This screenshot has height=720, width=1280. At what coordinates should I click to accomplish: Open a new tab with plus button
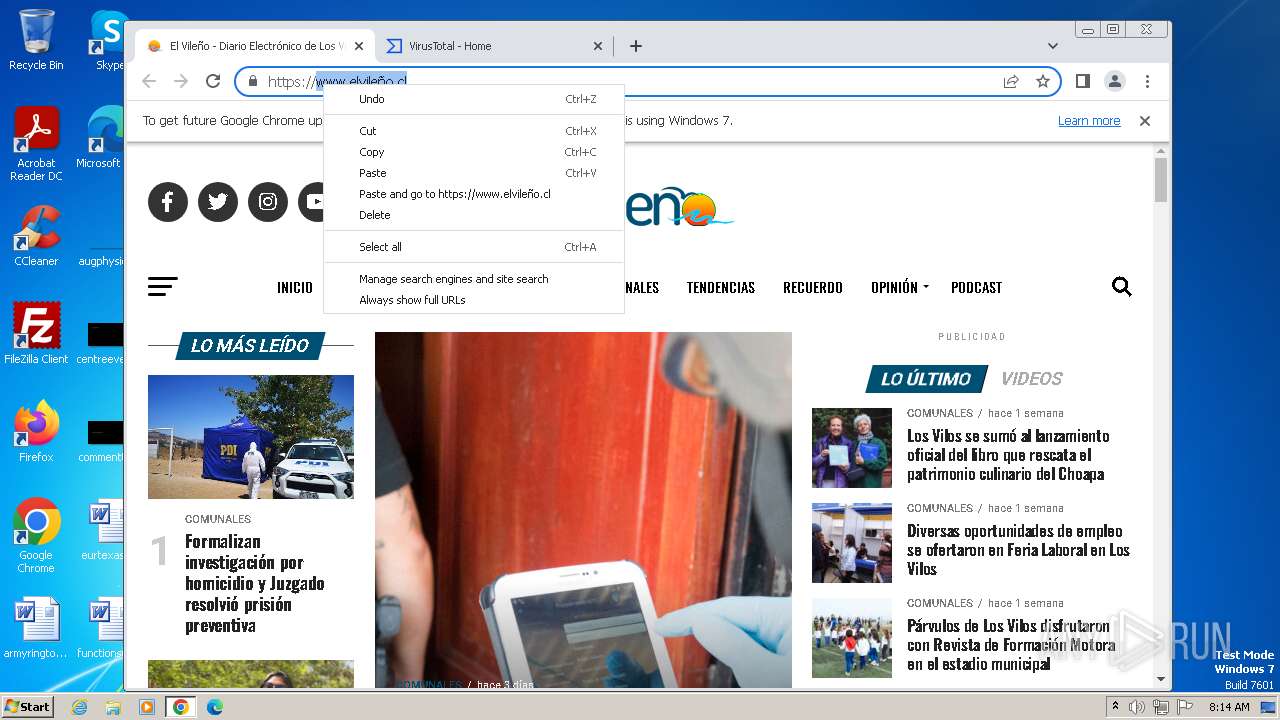coord(635,46)
